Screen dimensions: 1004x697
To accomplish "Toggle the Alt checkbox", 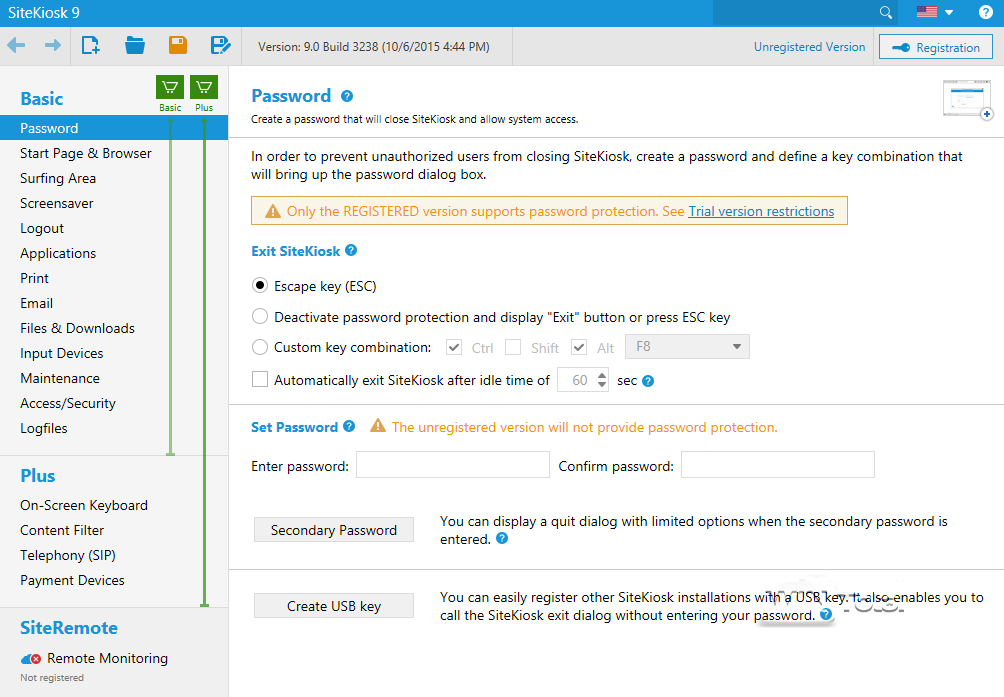I will 579,347.
